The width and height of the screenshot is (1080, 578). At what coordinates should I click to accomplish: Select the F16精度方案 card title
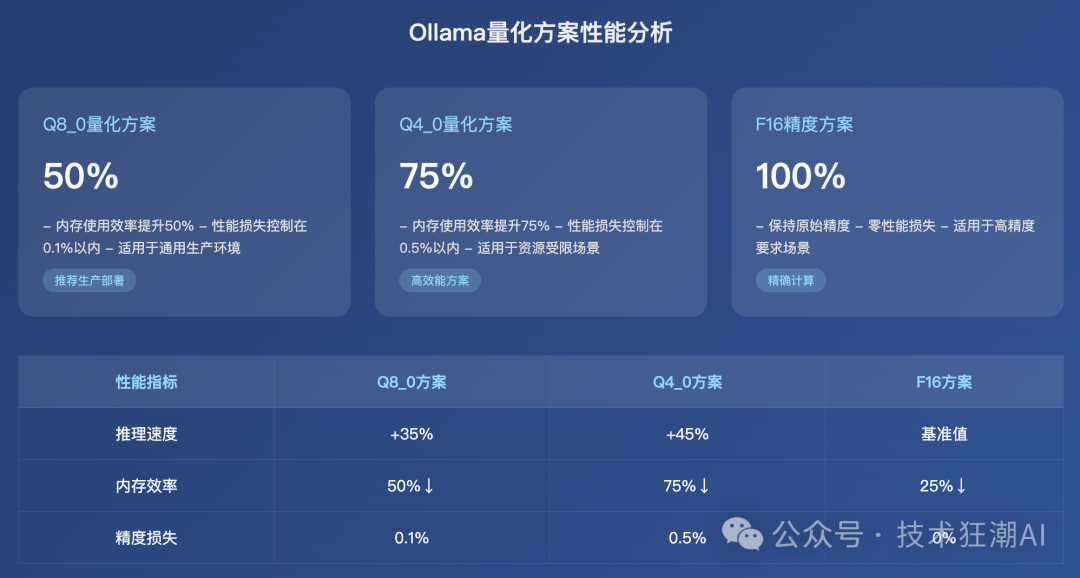804,125
